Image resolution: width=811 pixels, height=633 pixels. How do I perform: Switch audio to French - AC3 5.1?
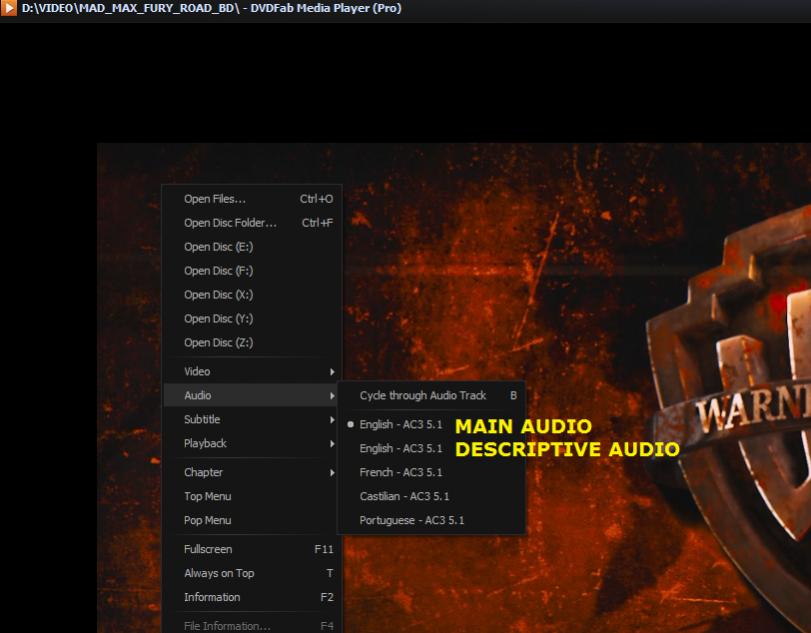[431, 472]
